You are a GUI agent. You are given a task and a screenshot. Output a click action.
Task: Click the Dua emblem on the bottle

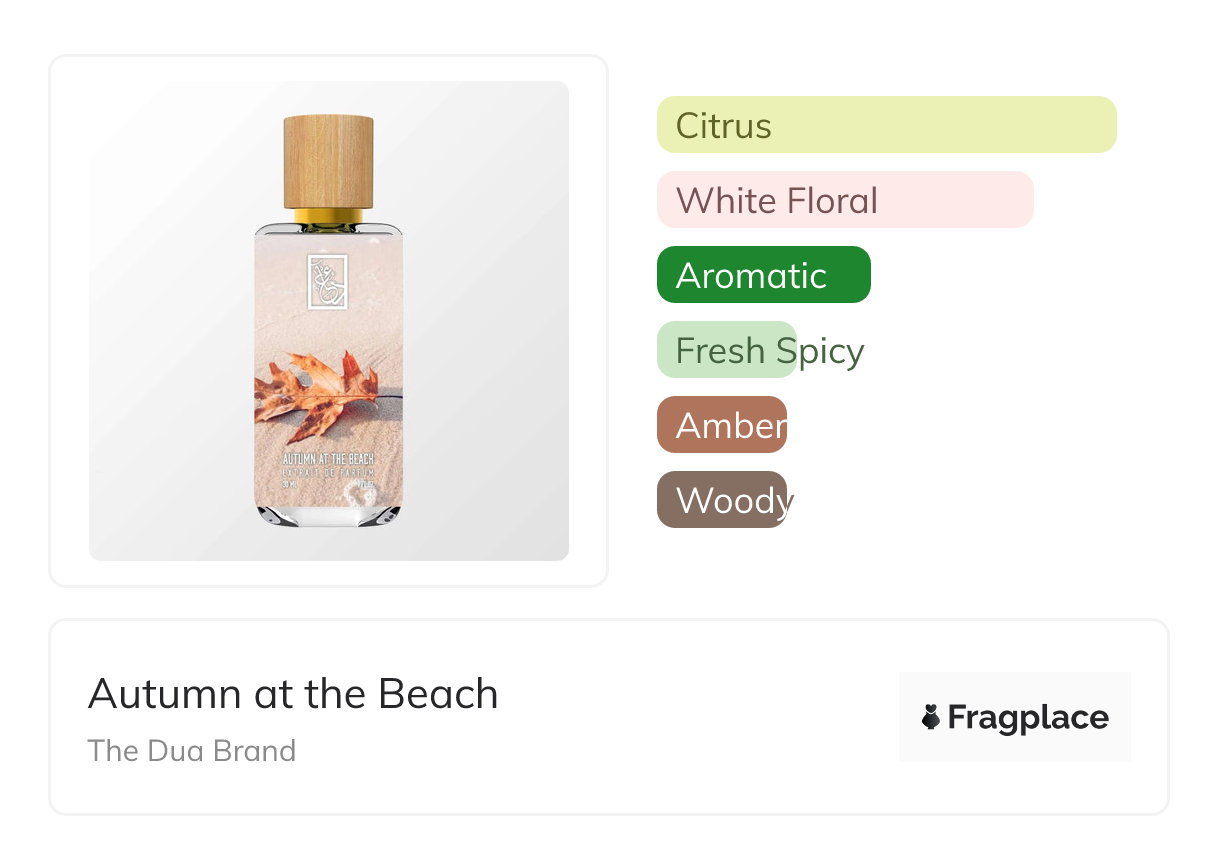(x=328, y=282)
